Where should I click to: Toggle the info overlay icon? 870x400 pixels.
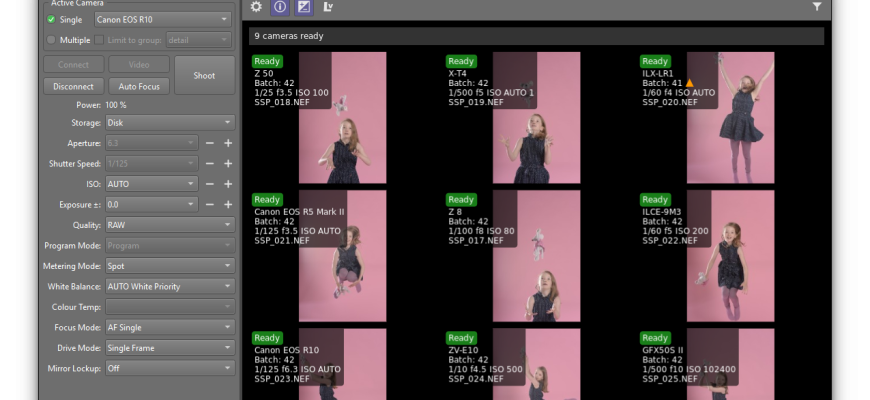pyautogui.click(x=280, y=7)
